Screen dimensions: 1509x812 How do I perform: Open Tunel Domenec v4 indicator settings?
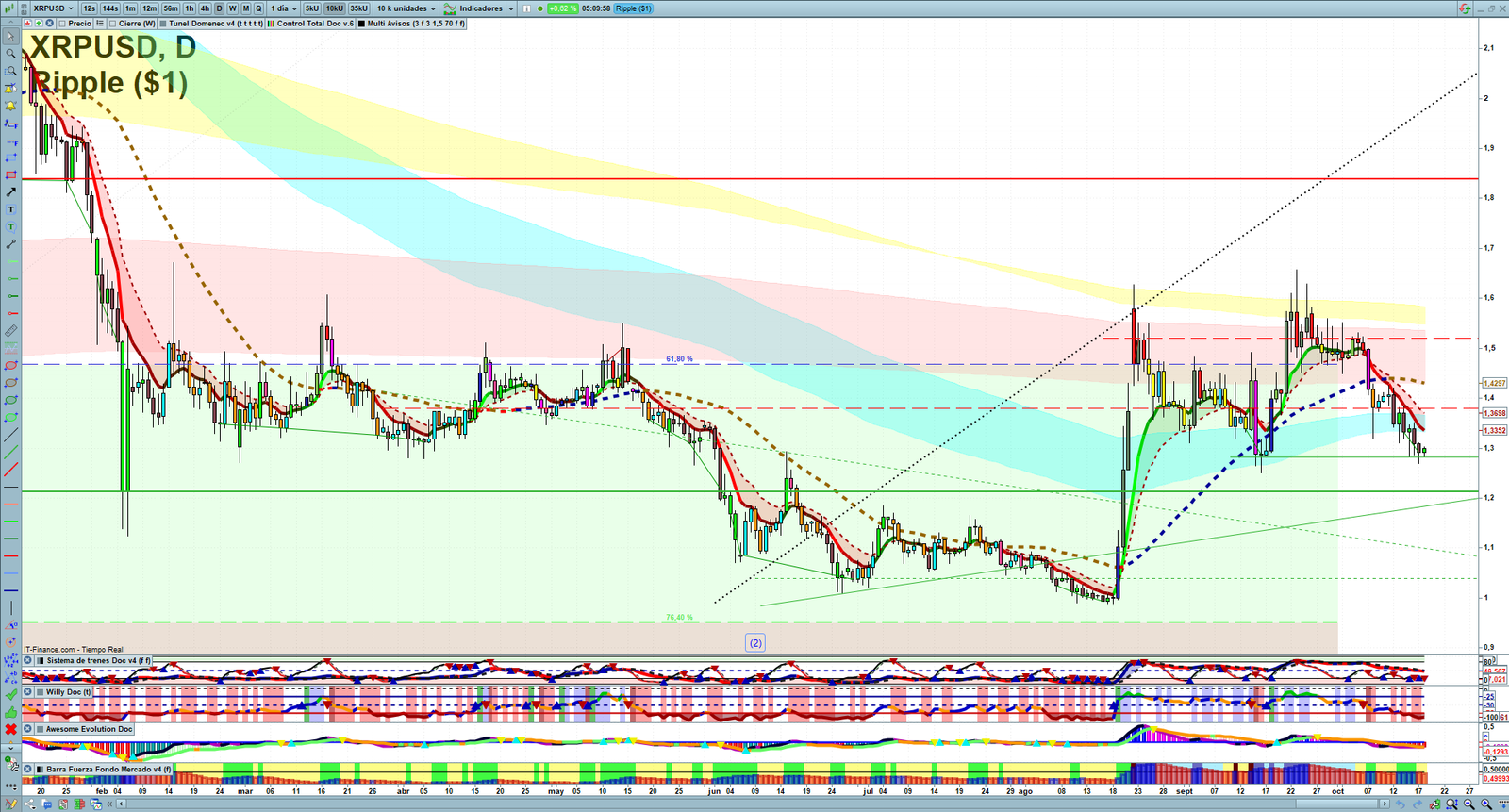click(x=211, y=24)
